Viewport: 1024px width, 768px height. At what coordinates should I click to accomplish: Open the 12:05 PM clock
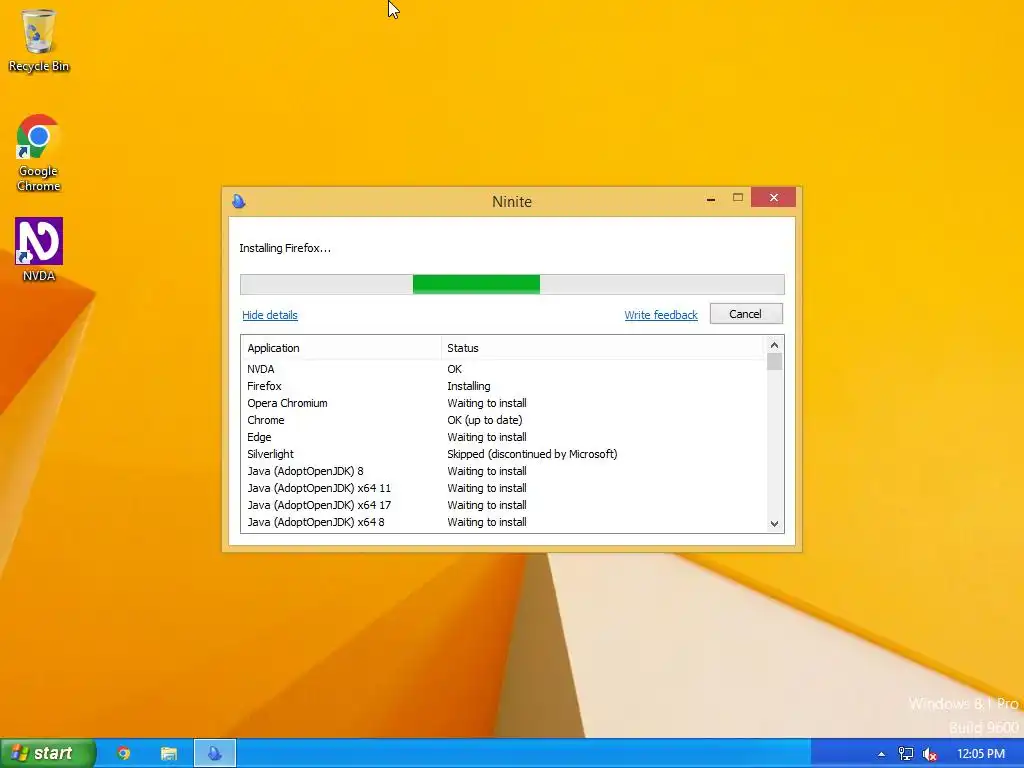click(981, 754)
